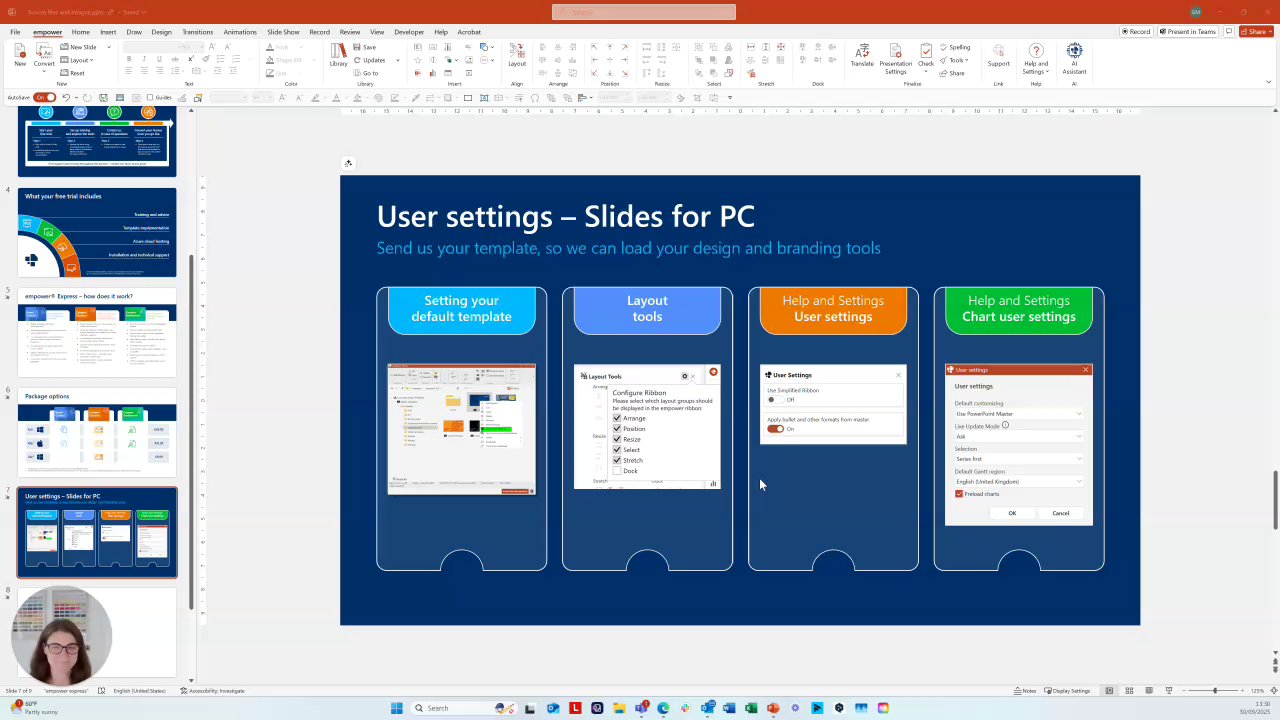Adjust the zoom slider in the status bar
This screenshot has height=720, width=1280.
[1215, 691]
